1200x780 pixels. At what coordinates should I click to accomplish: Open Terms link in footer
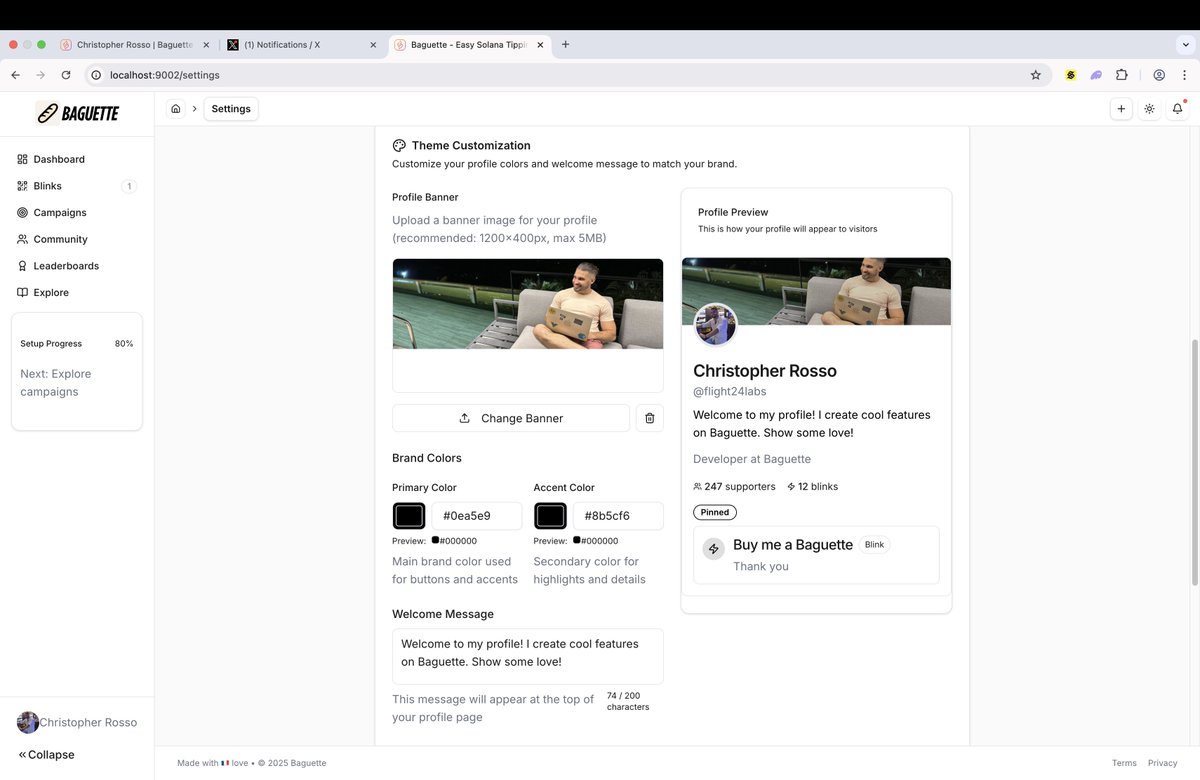coord(1124,763)
